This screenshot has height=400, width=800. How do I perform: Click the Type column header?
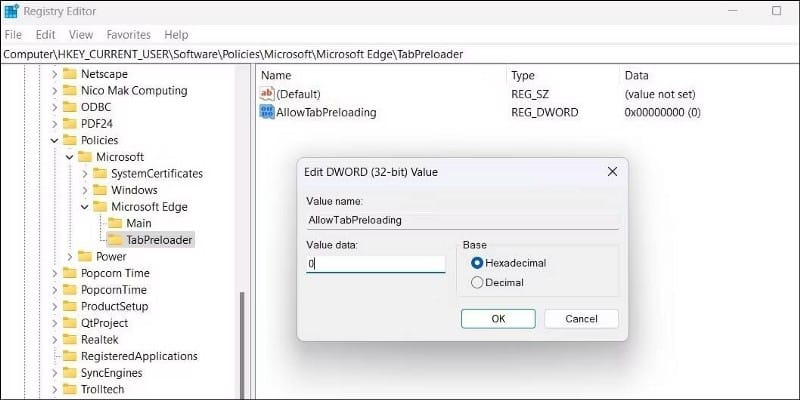click(562, 76)
